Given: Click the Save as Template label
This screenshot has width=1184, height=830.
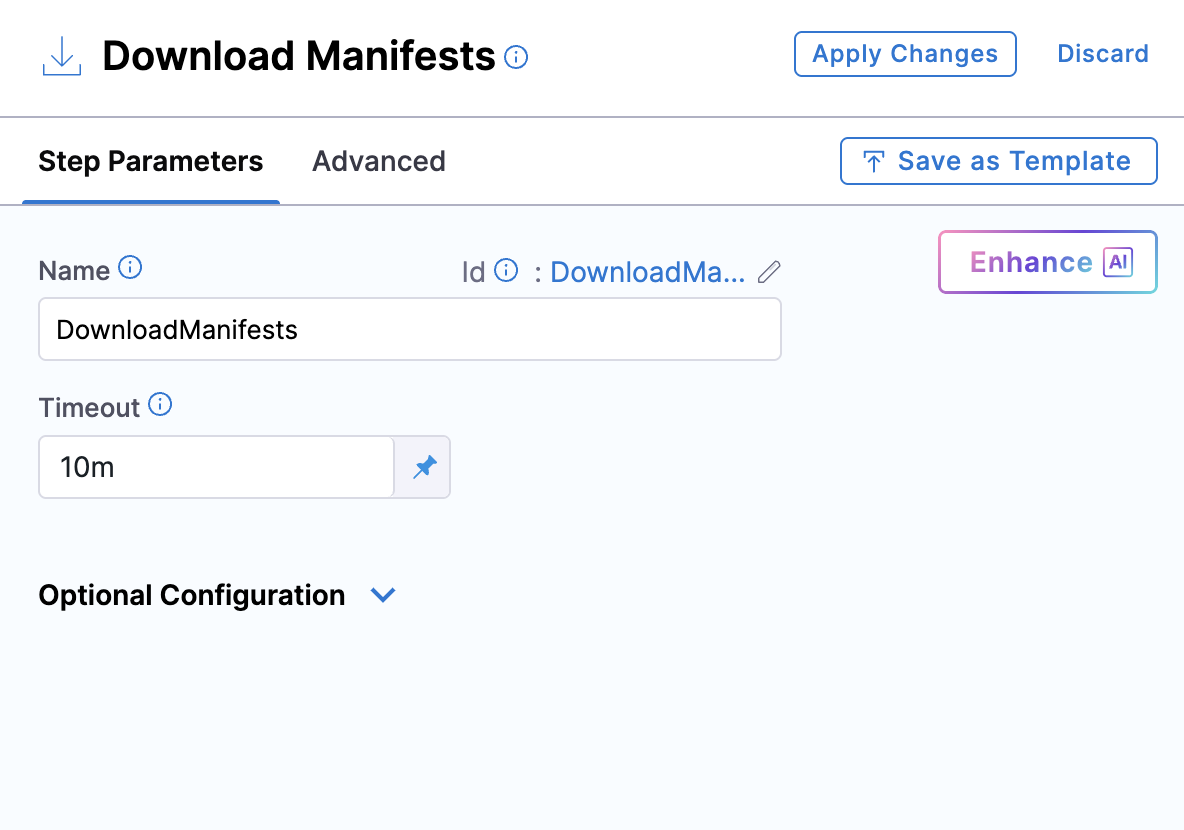Looking at the screenshot, I should [x=1014, y=161].
